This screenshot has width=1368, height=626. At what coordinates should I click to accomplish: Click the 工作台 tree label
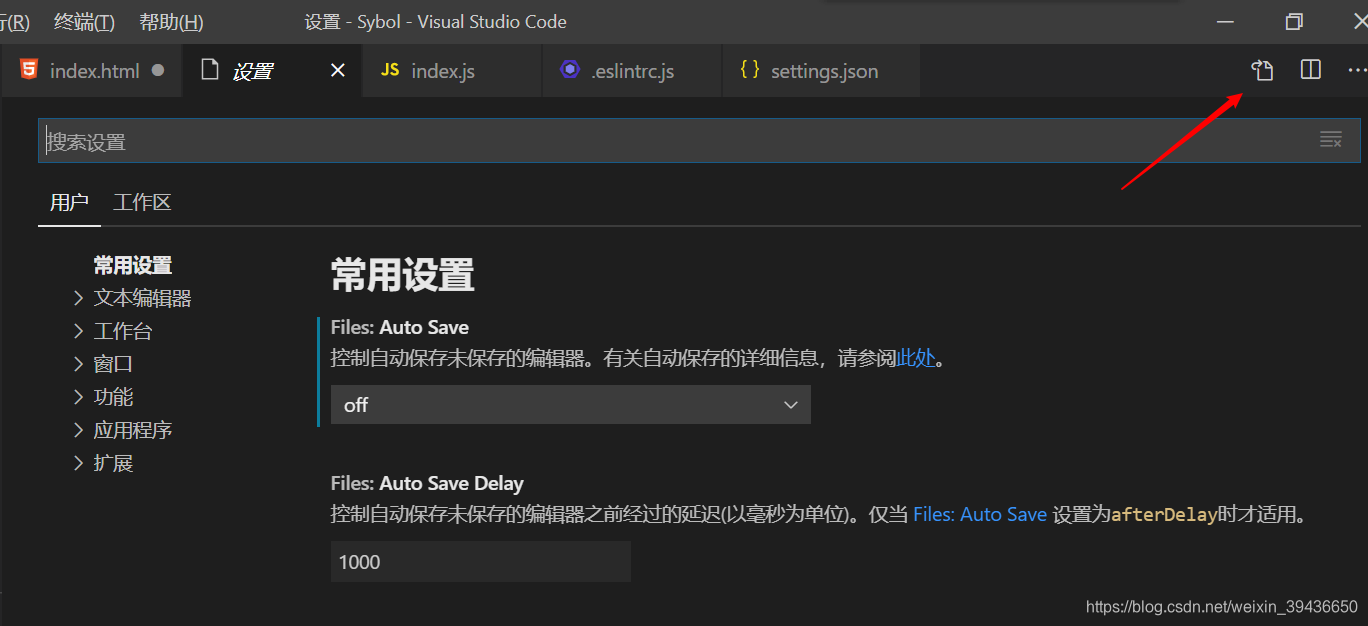pyautogui.click(x=123, y=331)
